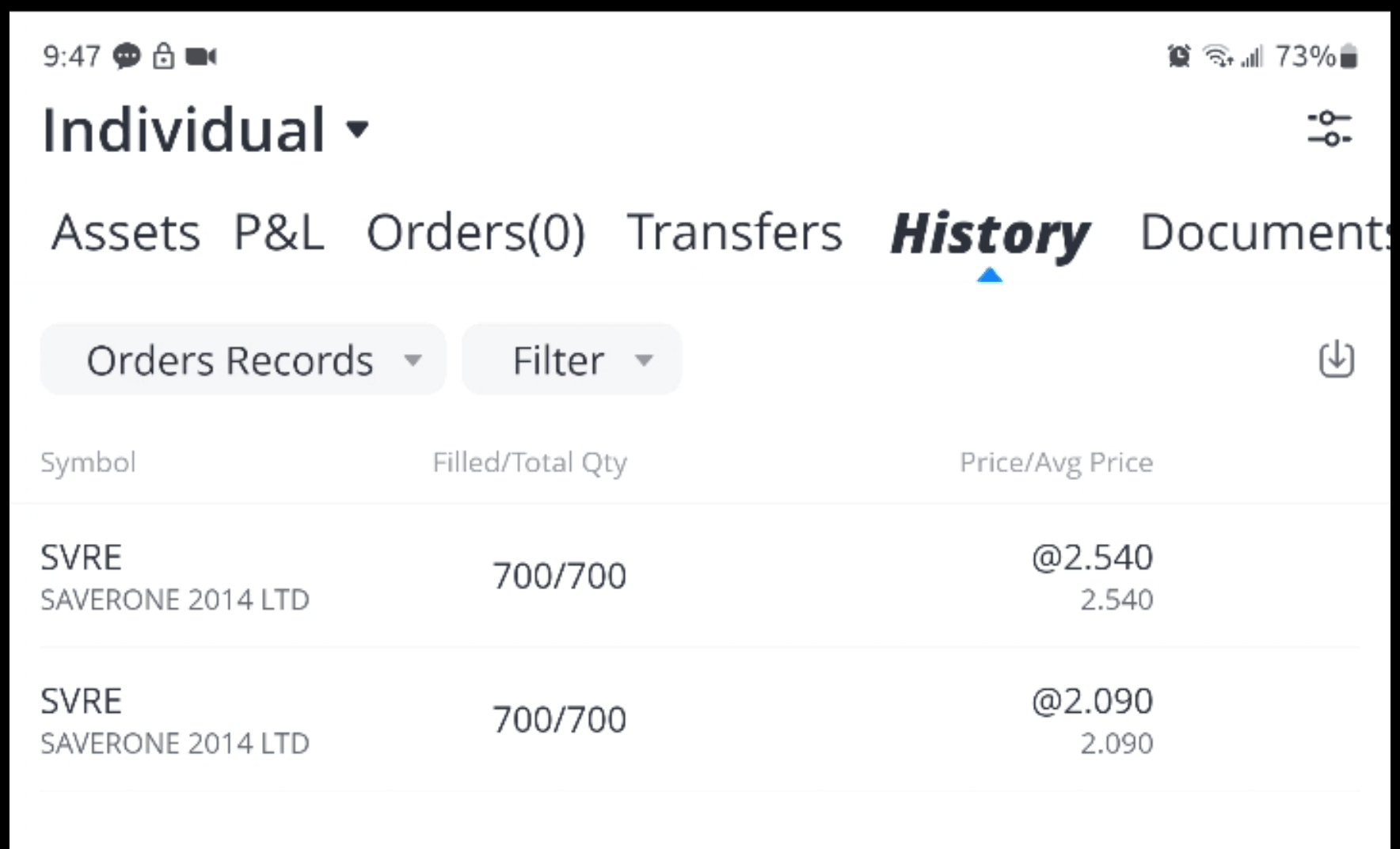Open the Filter dropdown

571,360
